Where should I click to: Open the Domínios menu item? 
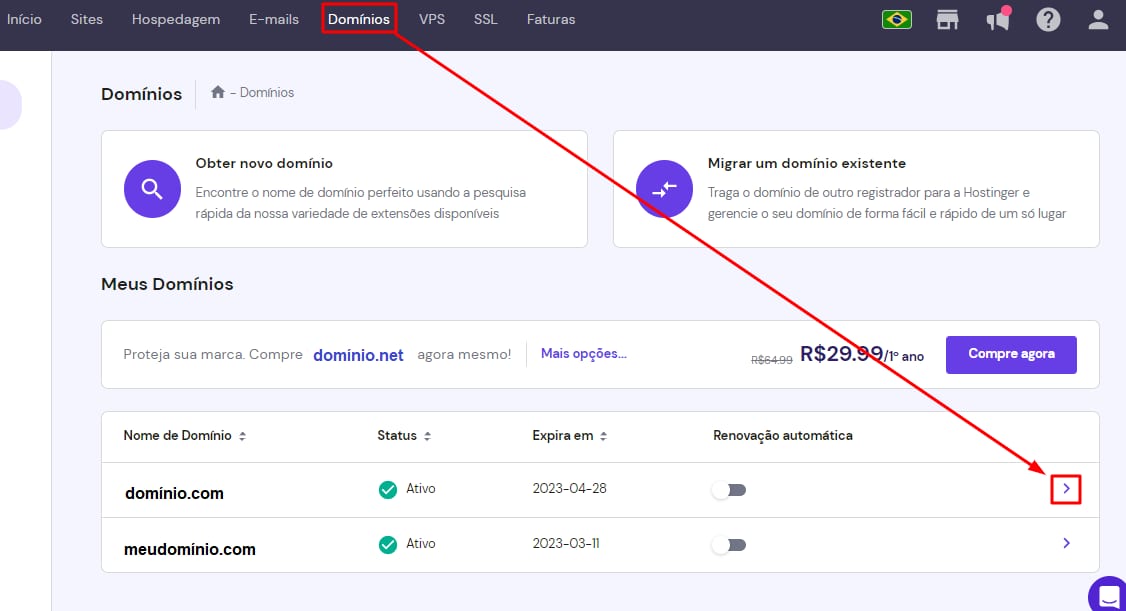[x=359, y=19]
